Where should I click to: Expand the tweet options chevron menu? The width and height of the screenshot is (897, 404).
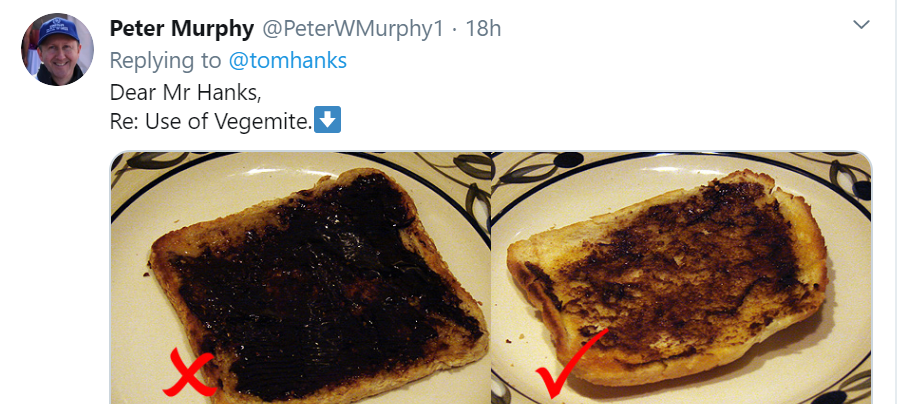[x=861, y=25]
